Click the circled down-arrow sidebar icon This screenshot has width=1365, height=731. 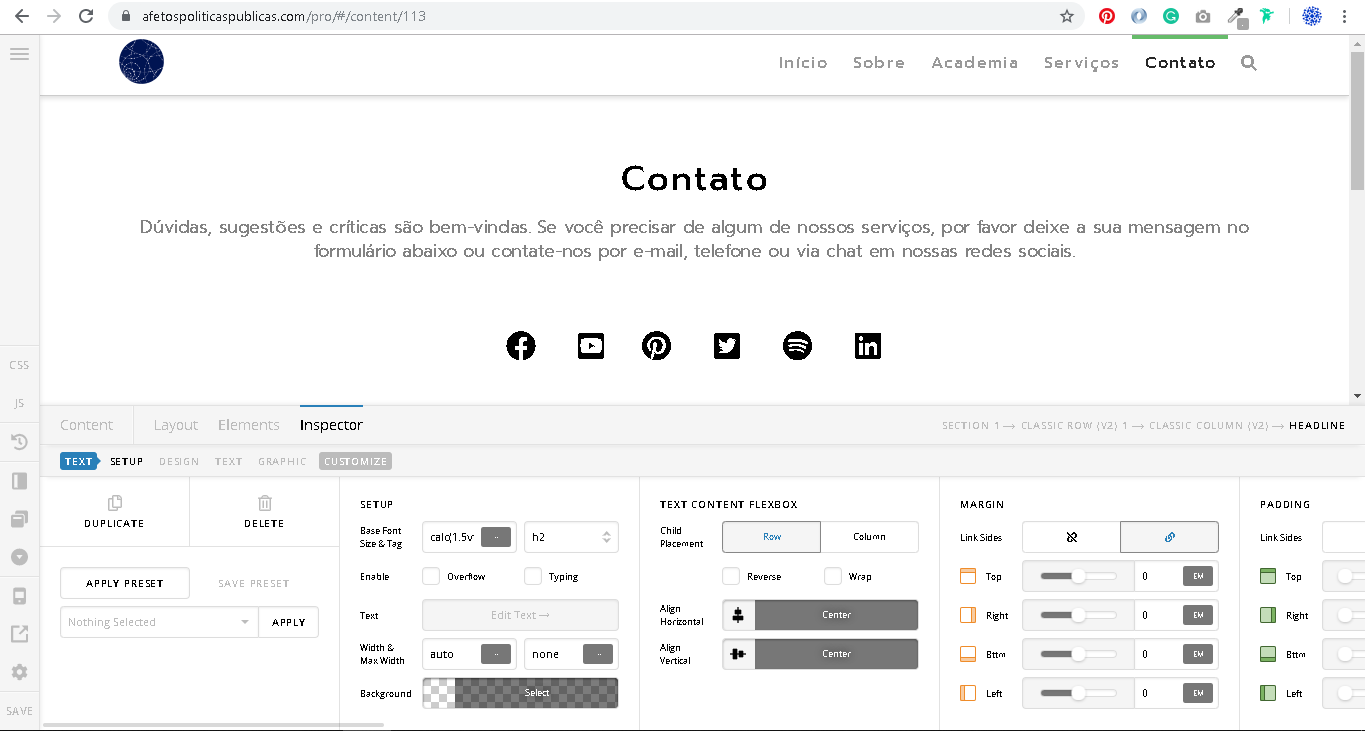(x=19, y=557)
